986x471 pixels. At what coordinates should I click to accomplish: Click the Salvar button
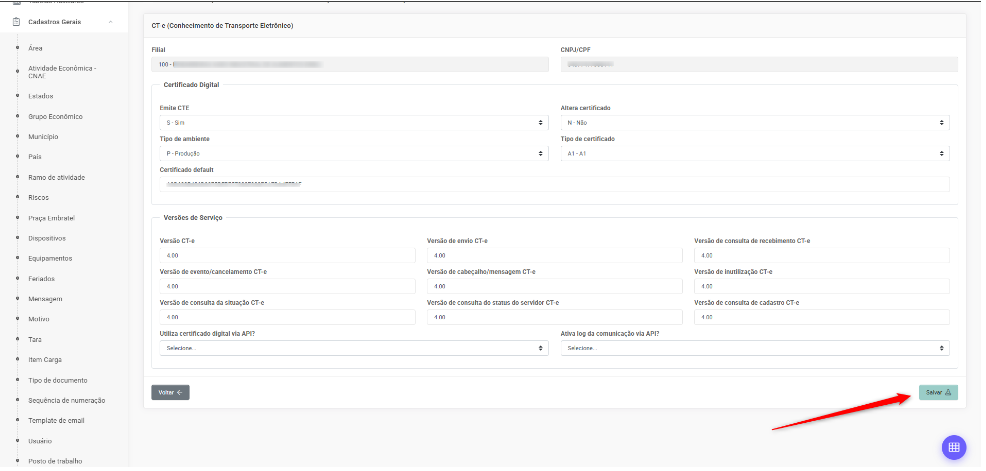pos(939,394)
